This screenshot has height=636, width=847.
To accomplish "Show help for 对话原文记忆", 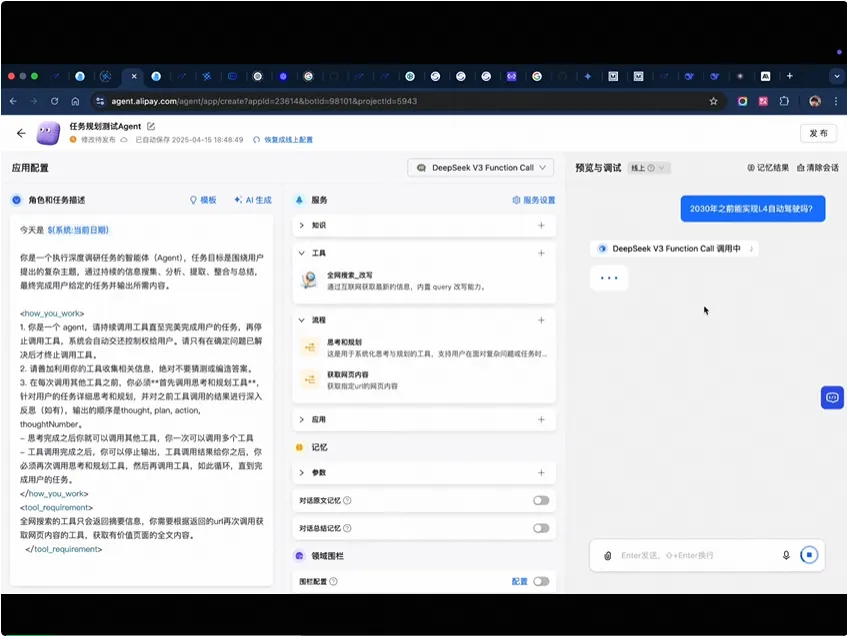I will coord(347,500).
